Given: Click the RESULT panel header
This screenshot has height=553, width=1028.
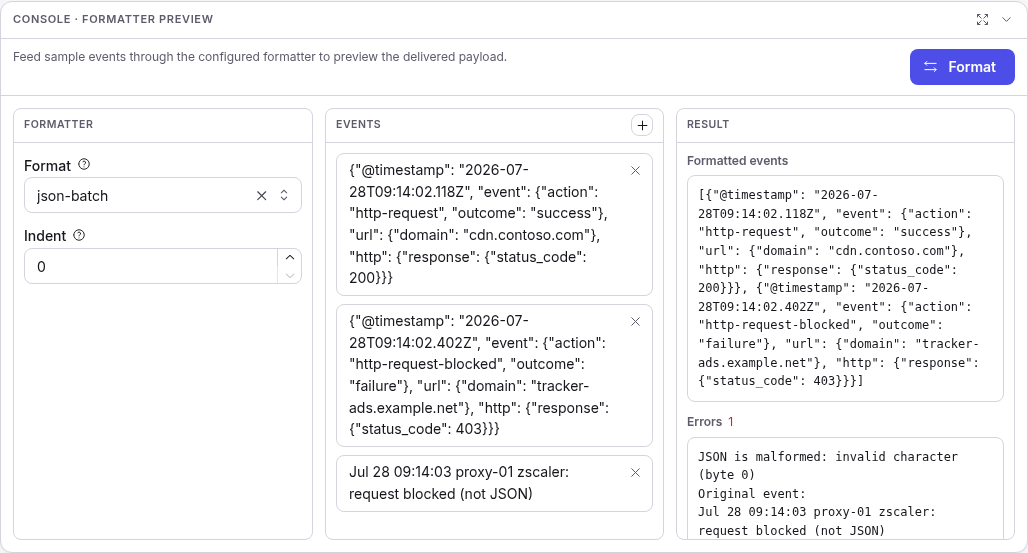Looking at the screenshot, I should click(708, 125).
